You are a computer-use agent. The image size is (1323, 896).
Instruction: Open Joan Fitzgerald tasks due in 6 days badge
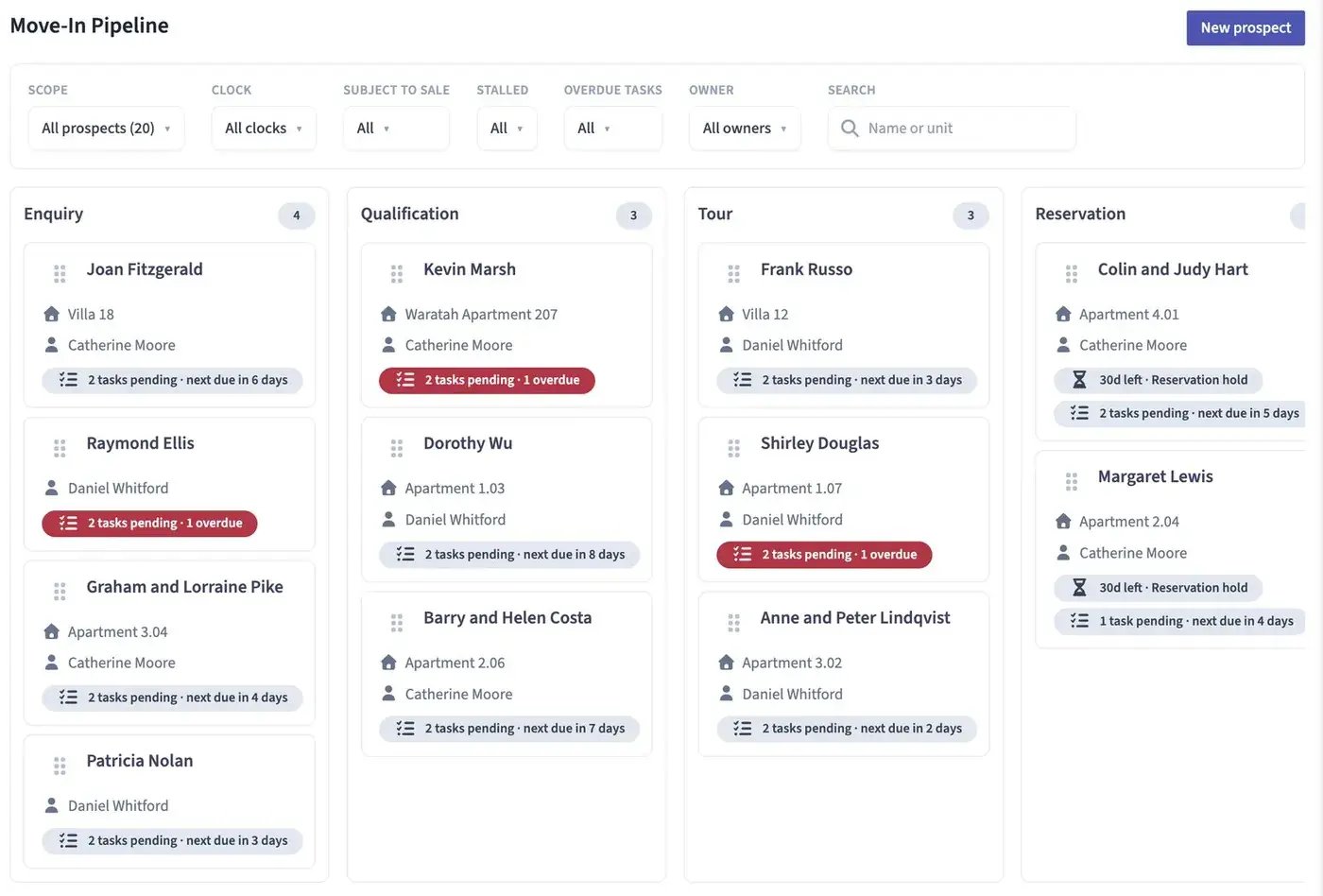[x=172, y=380]
